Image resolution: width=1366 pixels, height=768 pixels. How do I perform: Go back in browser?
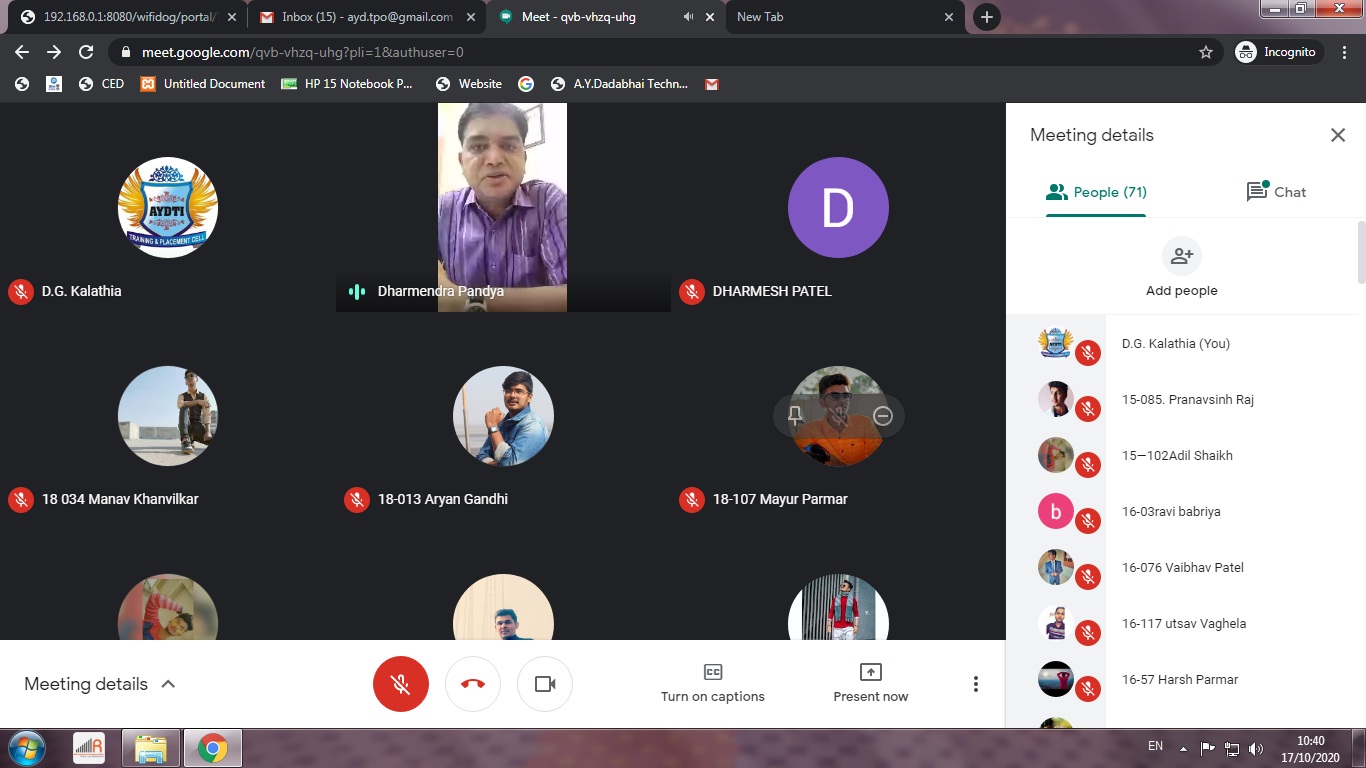point(22,52)
